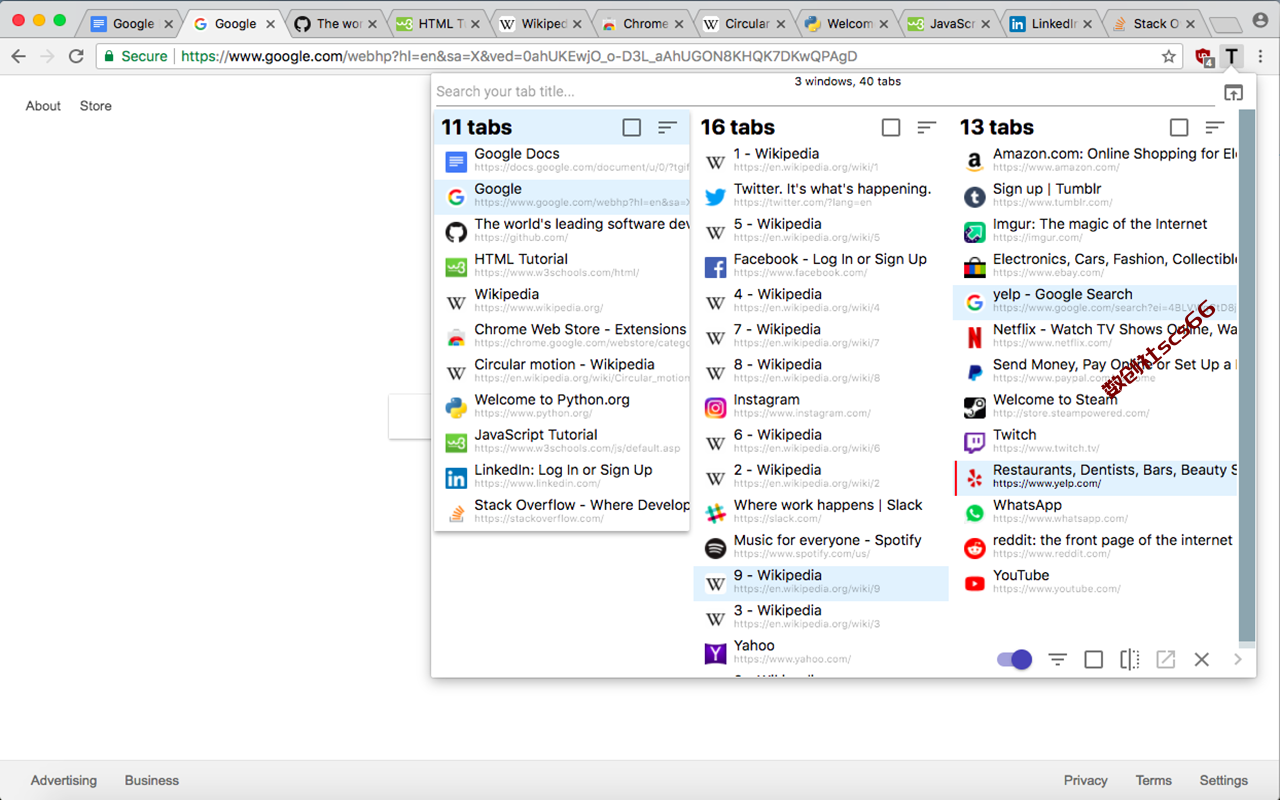Select the Sign up | Tumblr entry
Screen dimensions: 1280x800
[x=1095, y=197]
